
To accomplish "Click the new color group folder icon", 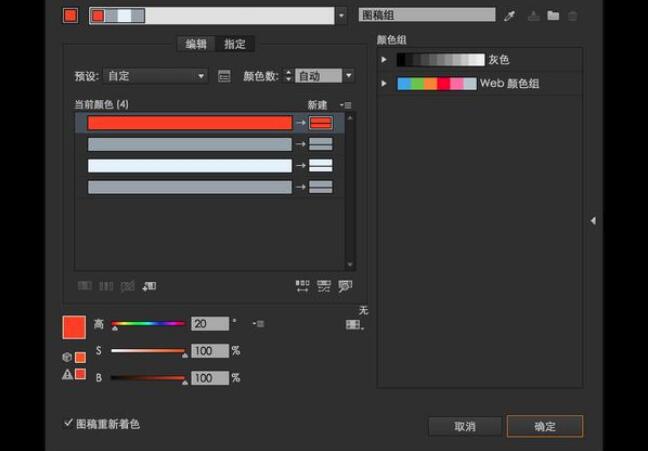I will pos(553,16).
